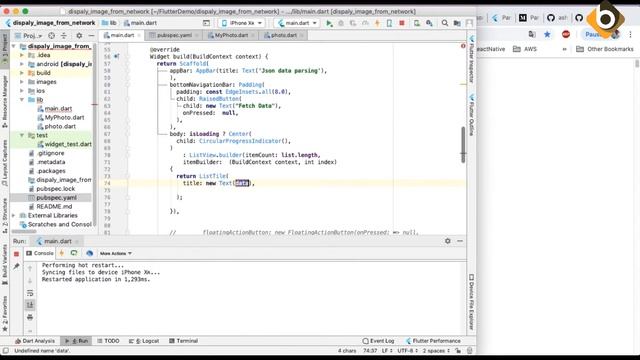Collapse the lib folder in project tree

(22, 100)
